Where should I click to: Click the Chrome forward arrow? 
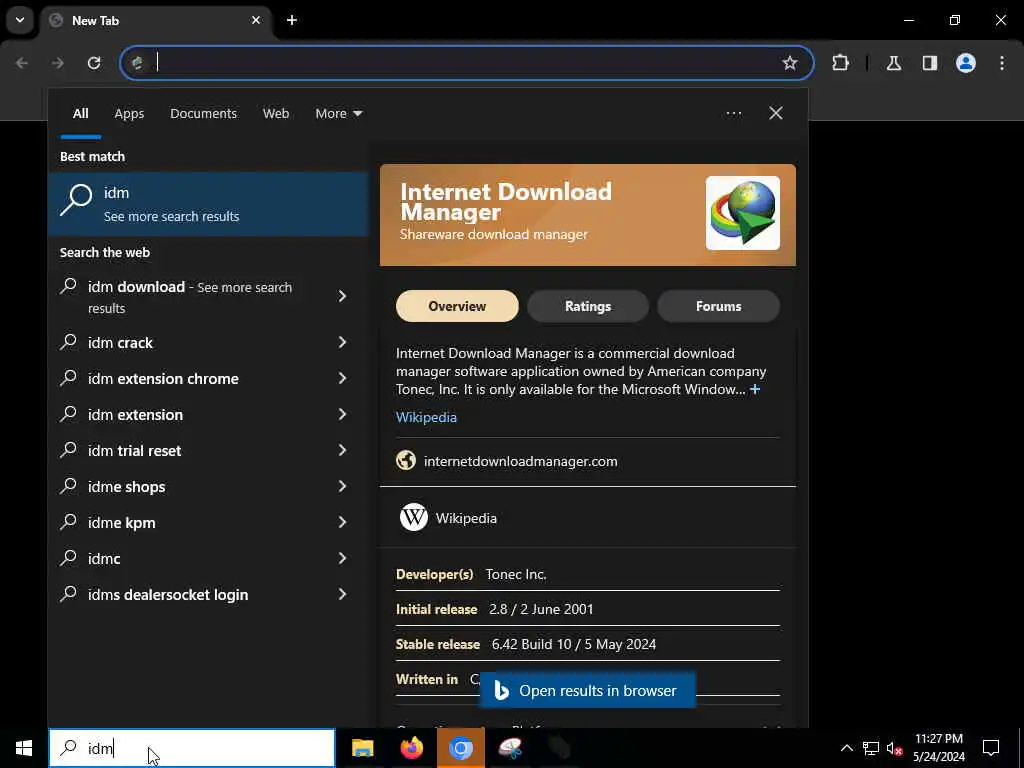[58, 63]
